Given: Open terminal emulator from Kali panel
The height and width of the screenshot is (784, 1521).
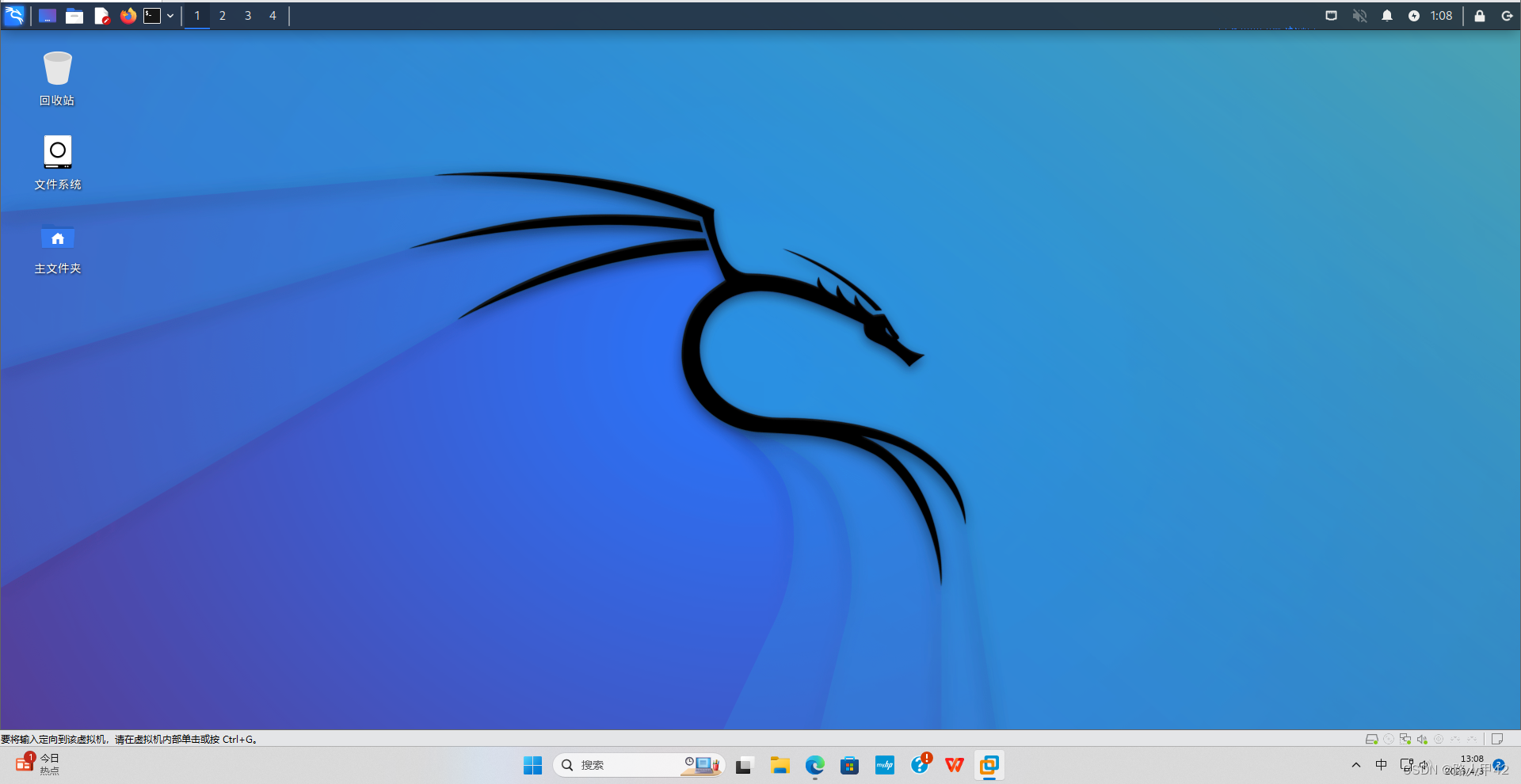Looking at the screenshot, I should (x=152, y=16).
